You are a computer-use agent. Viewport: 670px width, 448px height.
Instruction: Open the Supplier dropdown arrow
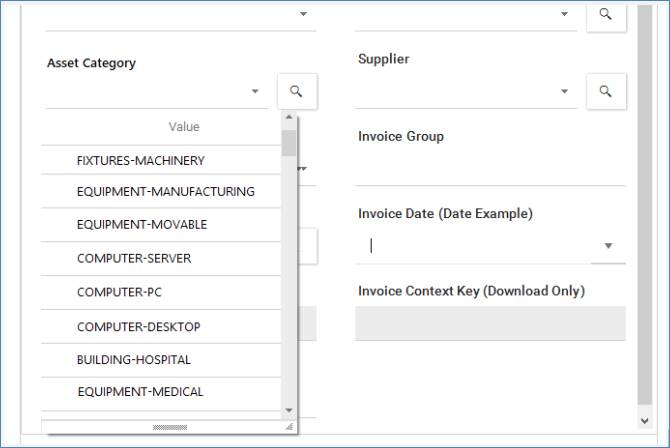click(x=564, y=91)
